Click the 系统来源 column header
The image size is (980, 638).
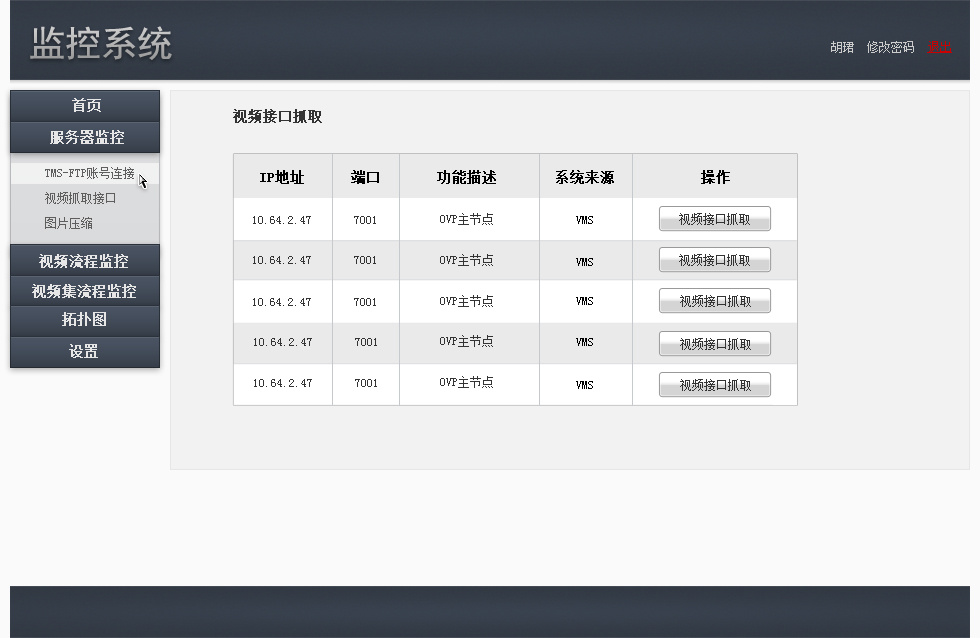point(585,177)
